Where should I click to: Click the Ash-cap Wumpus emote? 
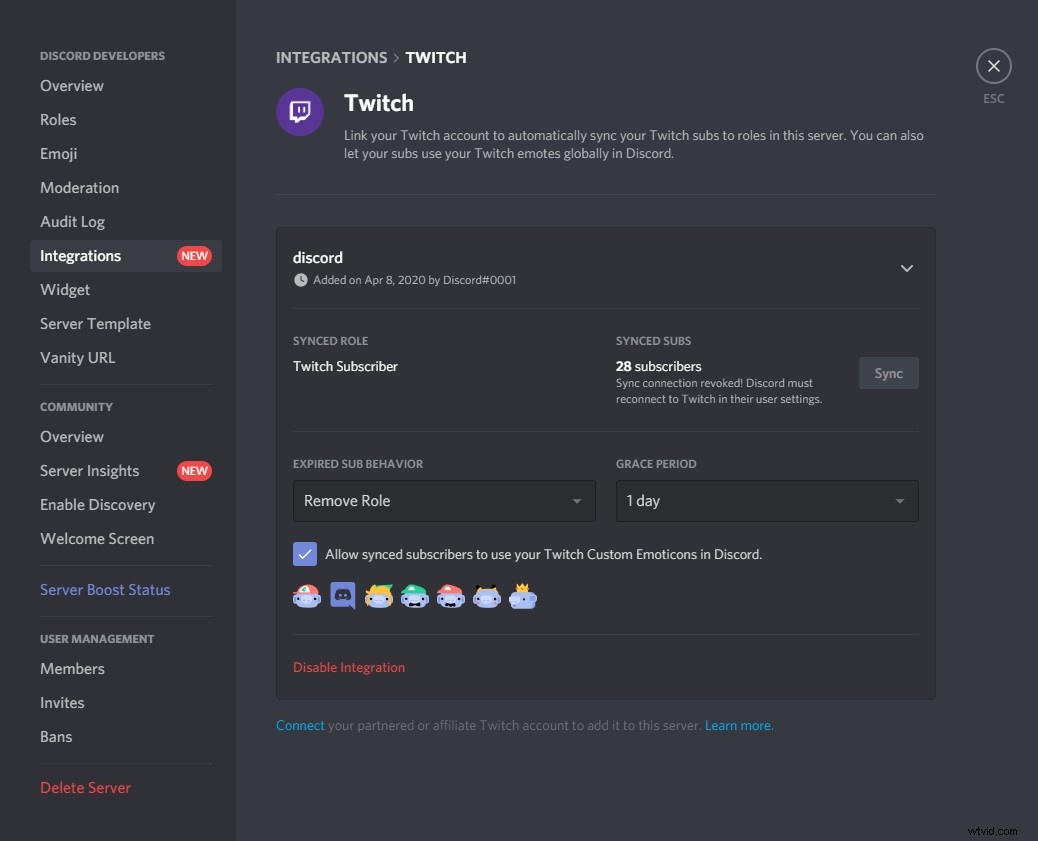click(x=307, y=595)
